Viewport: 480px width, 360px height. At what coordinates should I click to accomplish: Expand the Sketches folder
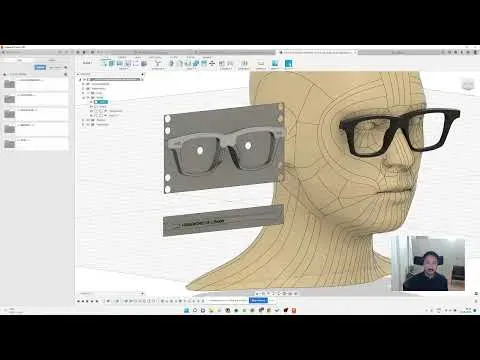[x=83, y=120]
